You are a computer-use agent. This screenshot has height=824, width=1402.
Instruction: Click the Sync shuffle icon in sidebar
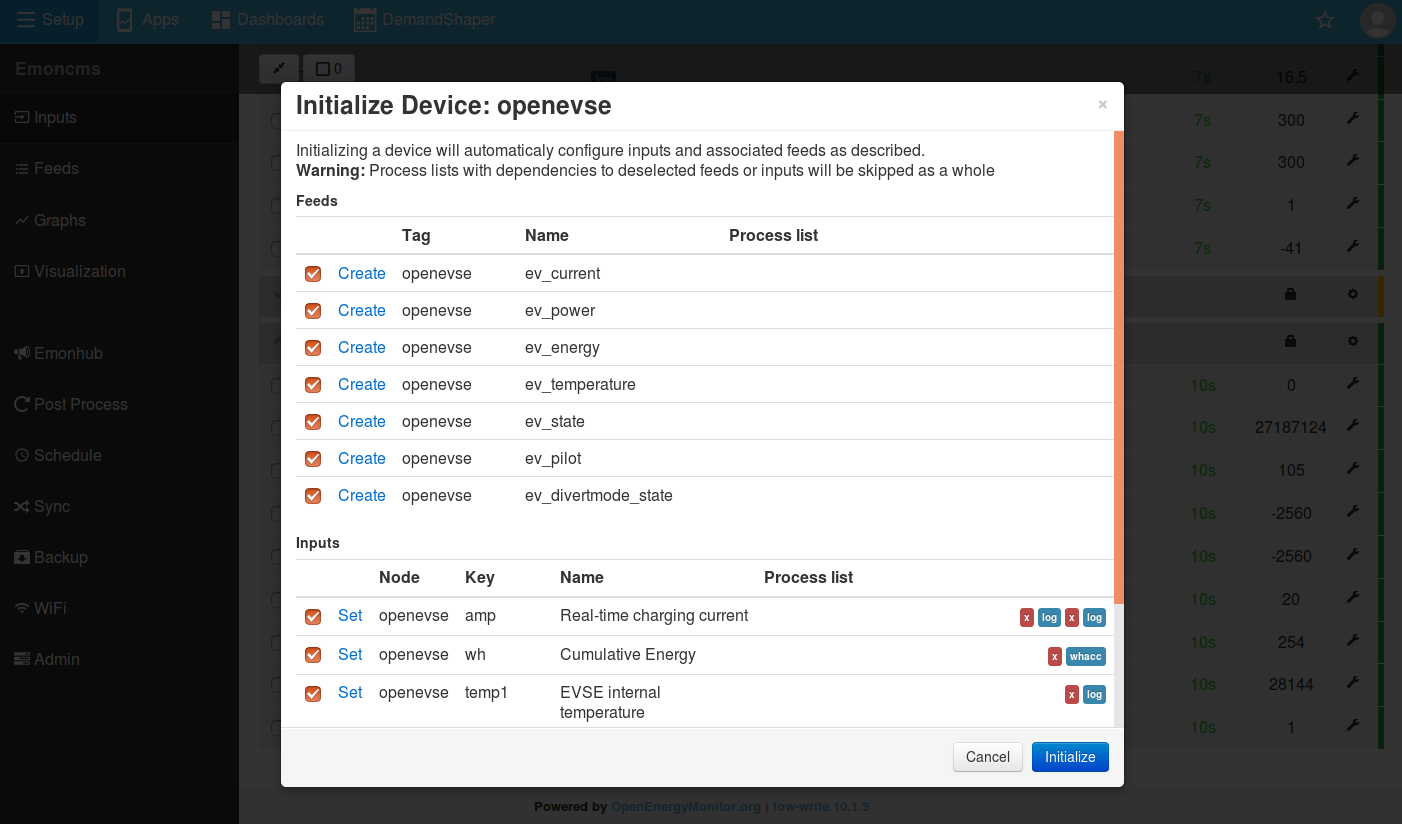click(22, 506)
